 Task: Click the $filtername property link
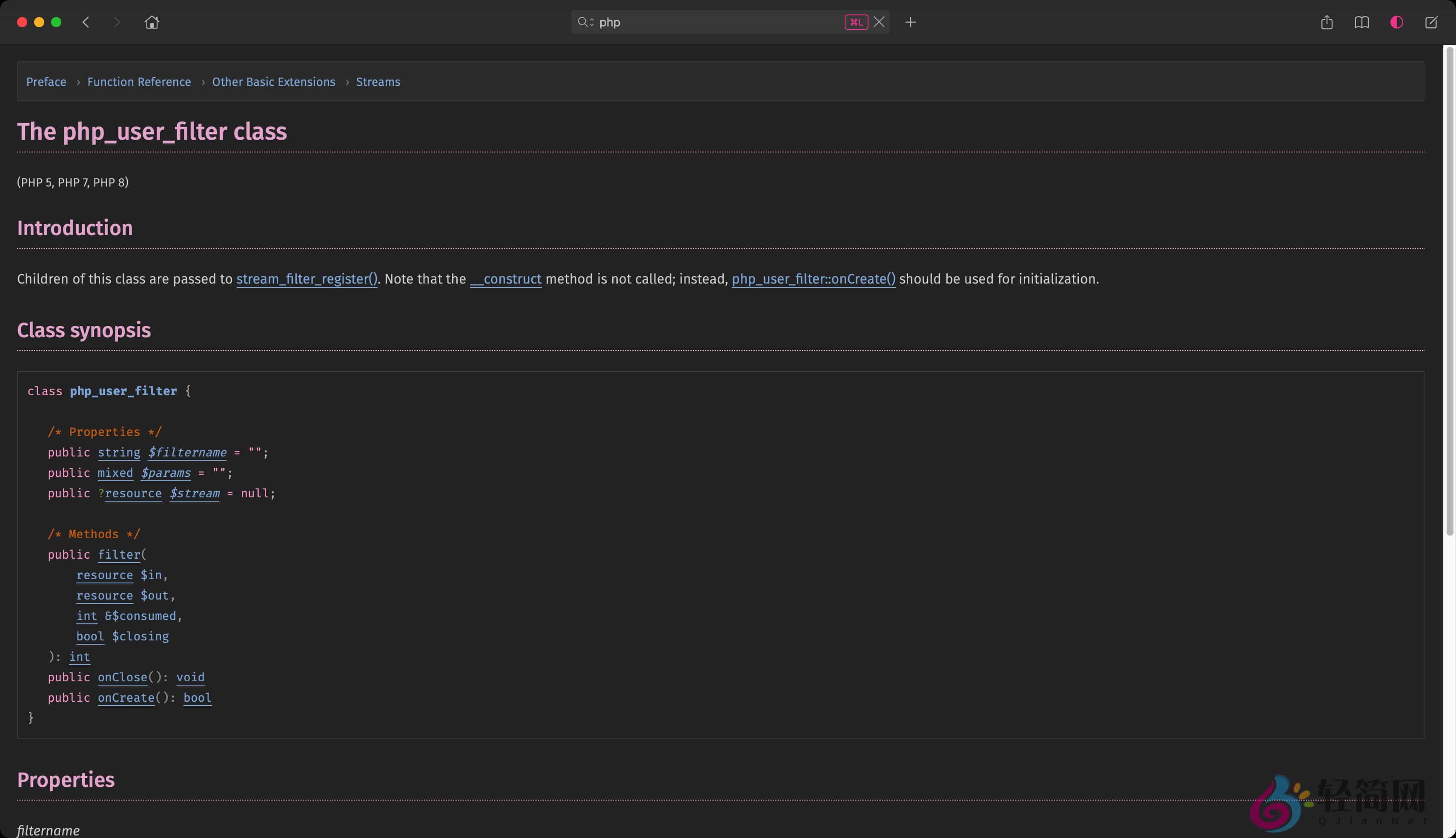click(187, 452)
